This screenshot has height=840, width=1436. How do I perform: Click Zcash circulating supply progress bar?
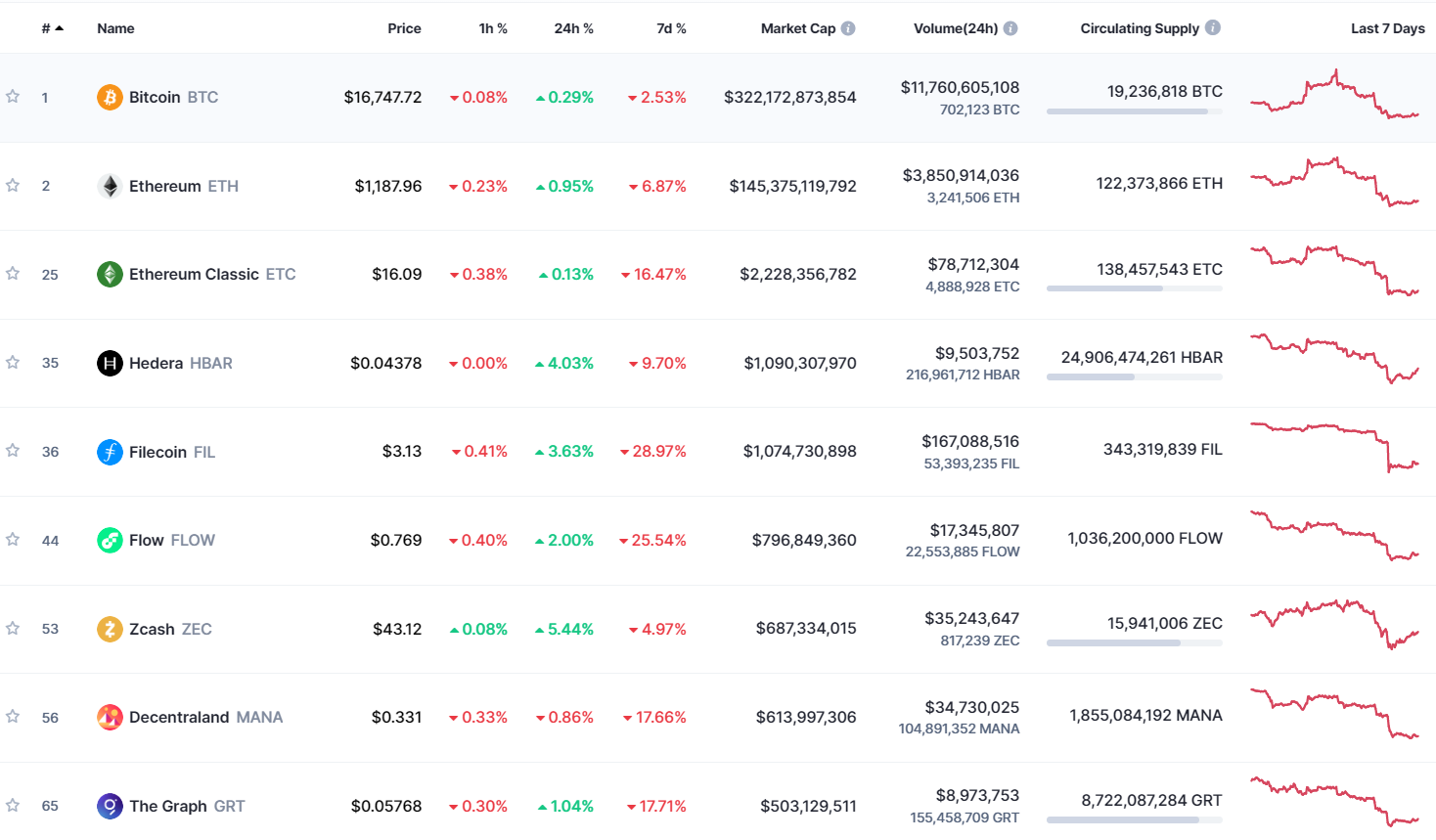click(1135, 643)
